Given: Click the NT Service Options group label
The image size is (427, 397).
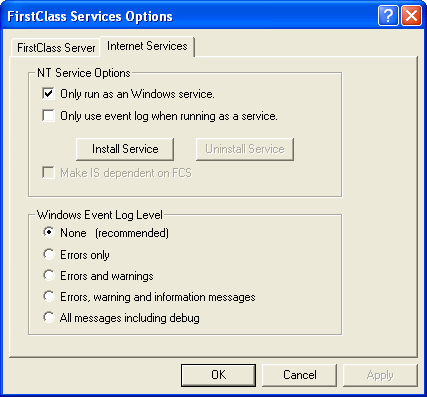Looking at the screenshot, I should click(x=84, y=73).
